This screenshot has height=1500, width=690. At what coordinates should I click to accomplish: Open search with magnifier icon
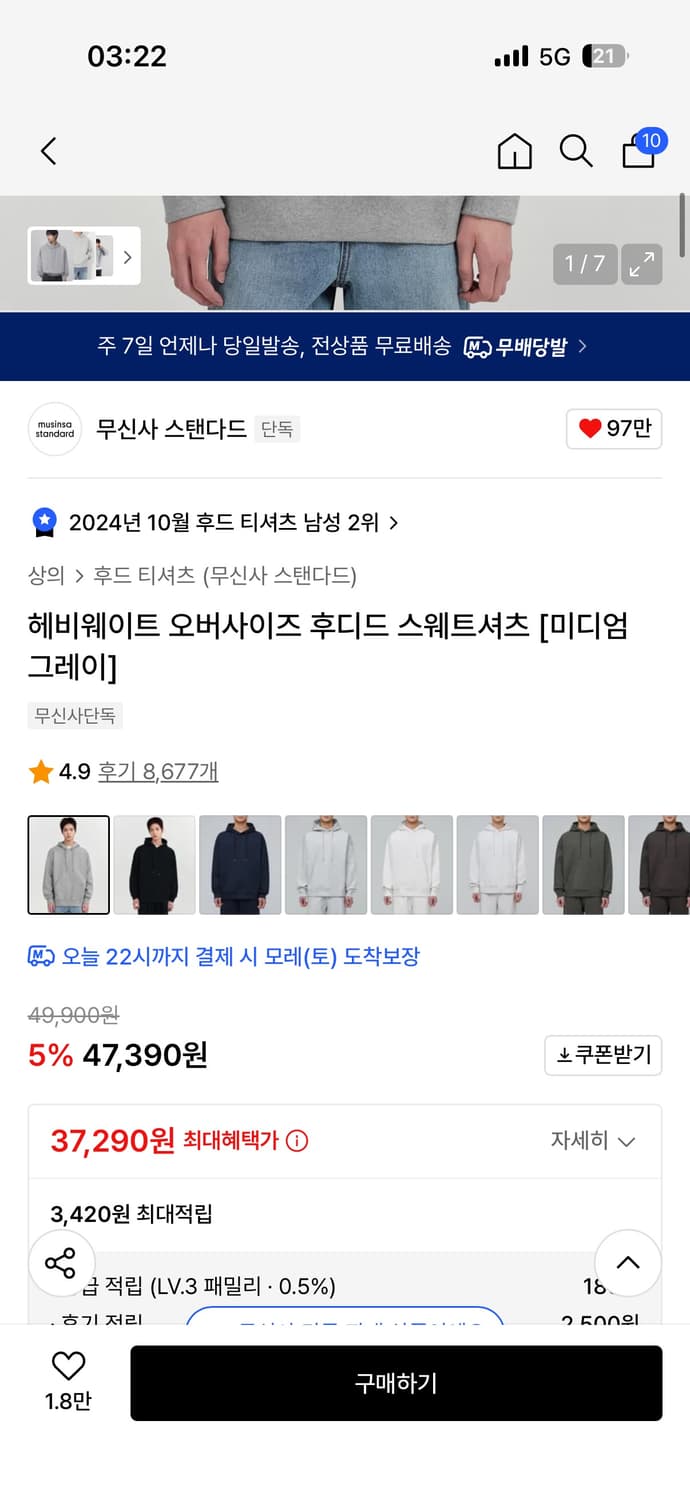pos(576,151)
